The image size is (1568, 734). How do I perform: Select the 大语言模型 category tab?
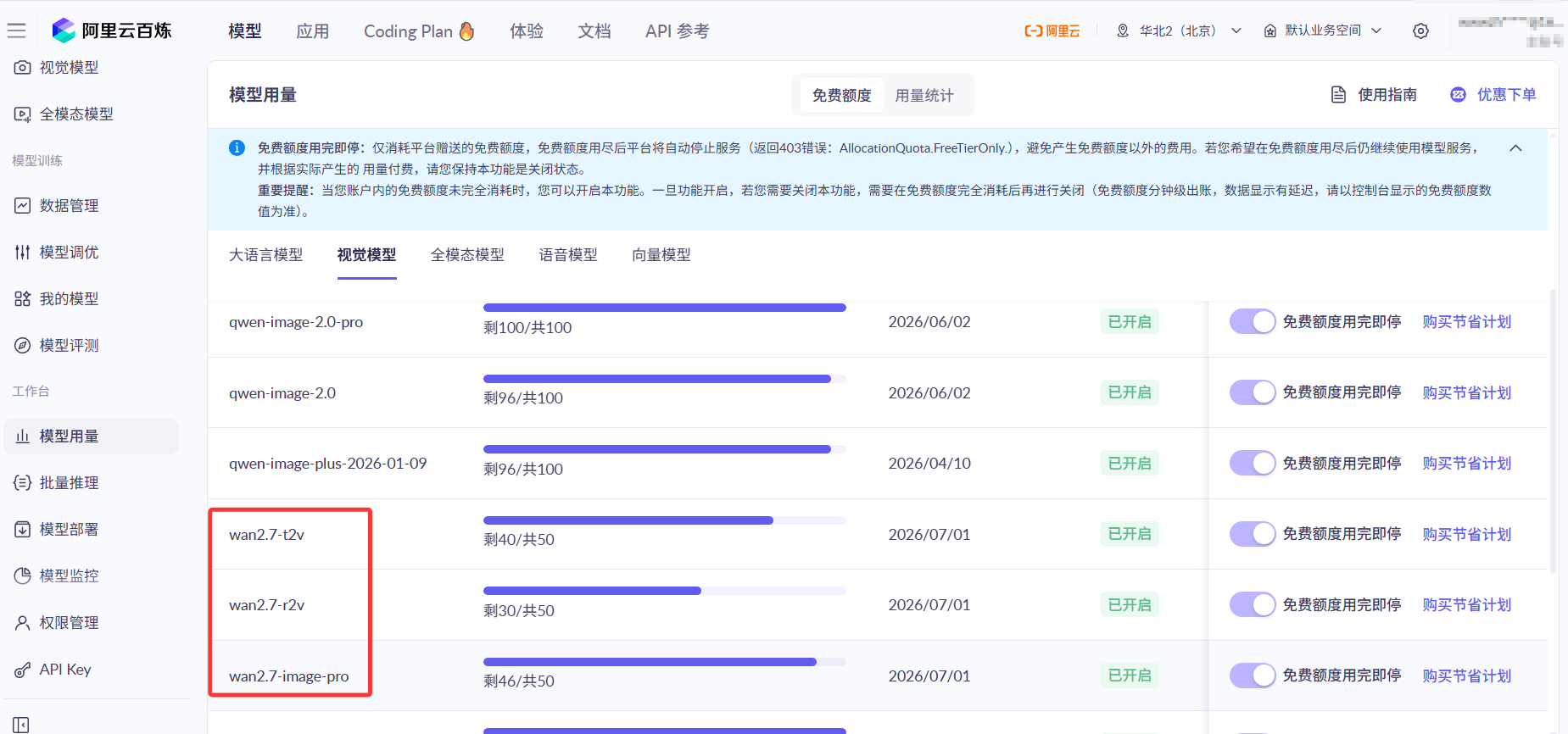coord(266,255)
